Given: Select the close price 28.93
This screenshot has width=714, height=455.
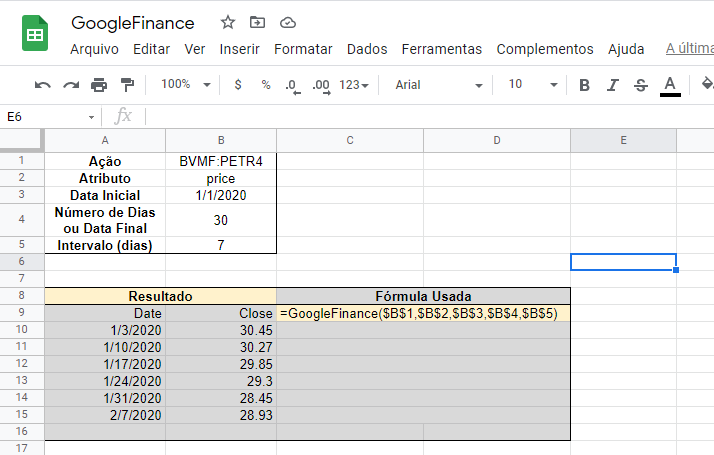Looking at the screenshot, I should pyautogui.click(x=221, y=415).
